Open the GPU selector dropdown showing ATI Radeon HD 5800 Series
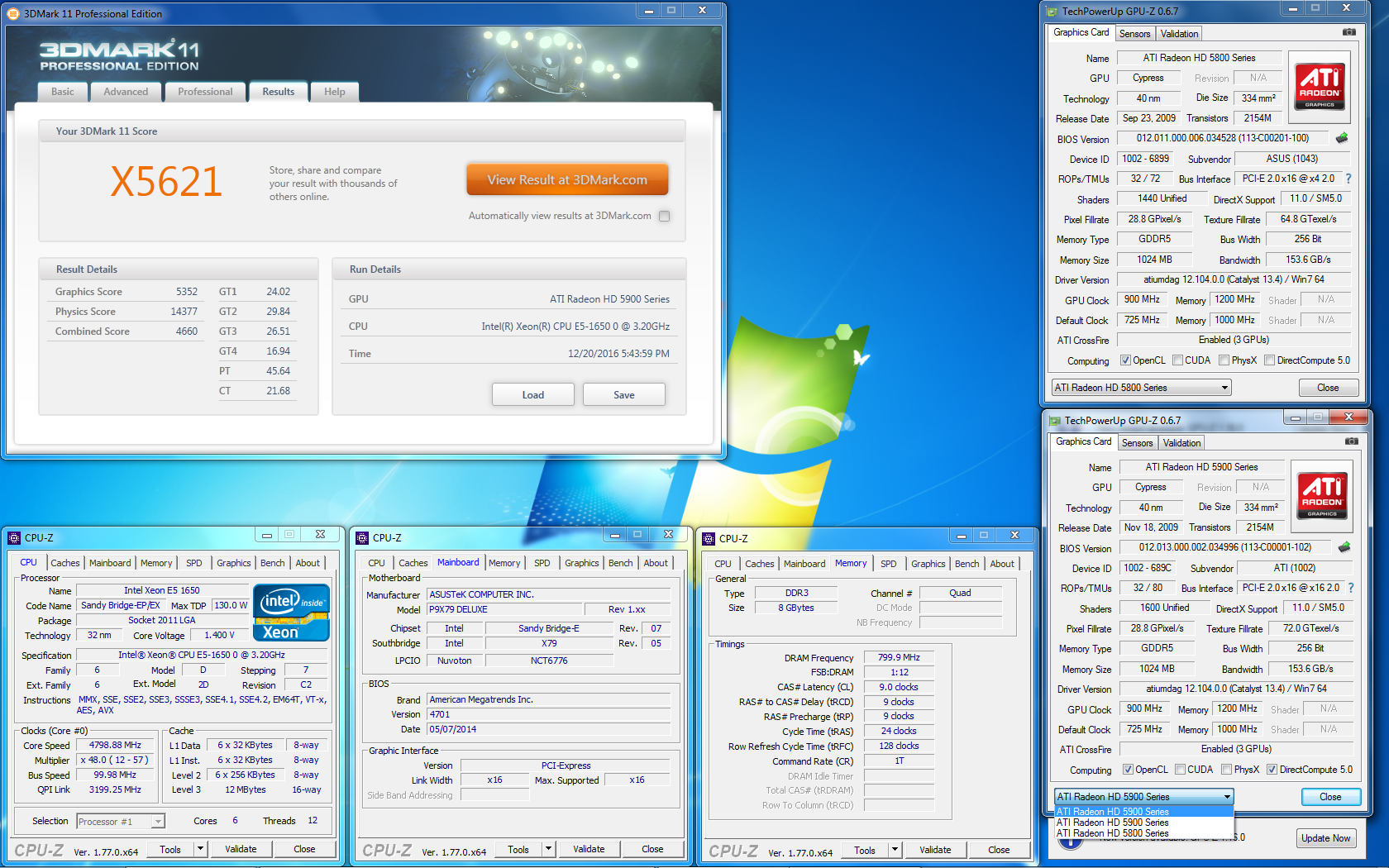The height and width of the screenshot is (868, 1389). coord(1141,388)
